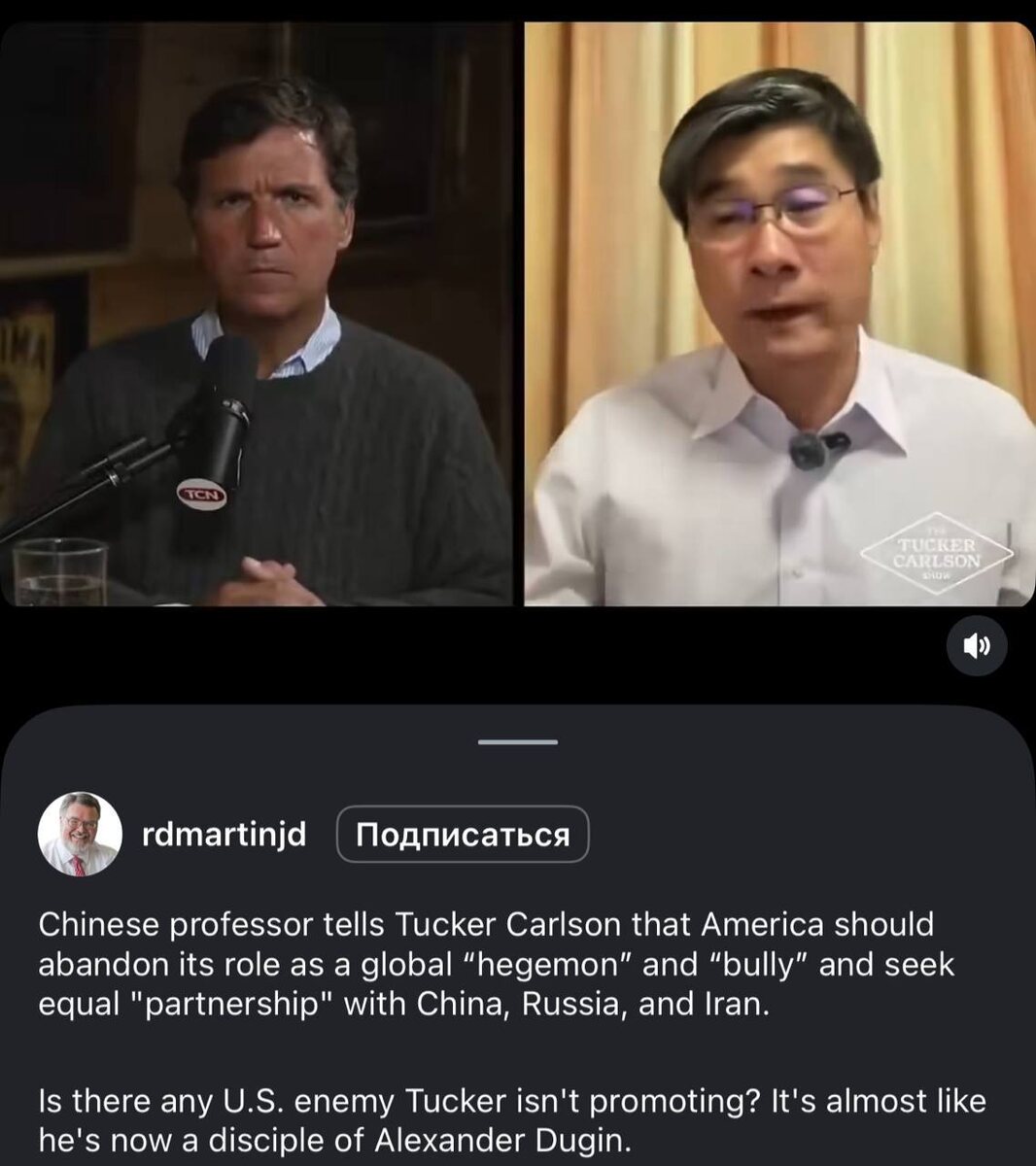
Task: Tap the right video frame with guest
Action: [779, 314]
